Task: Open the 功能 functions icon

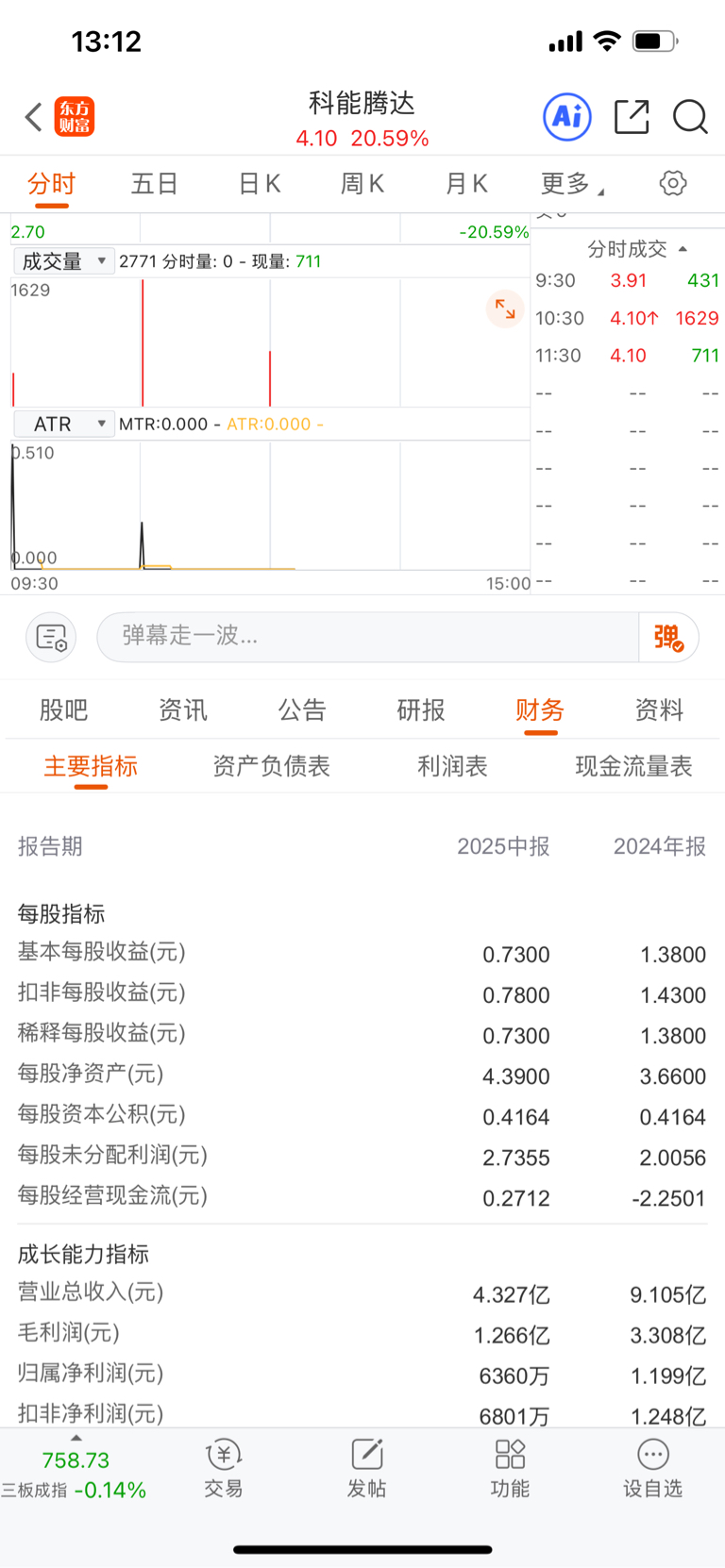Action: point(510,1469)
